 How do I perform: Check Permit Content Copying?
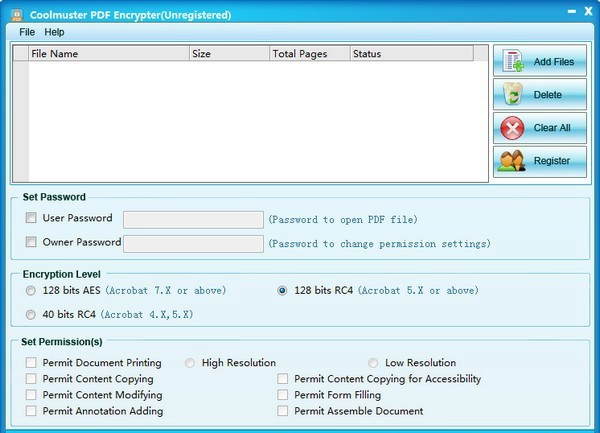[31, 379]
